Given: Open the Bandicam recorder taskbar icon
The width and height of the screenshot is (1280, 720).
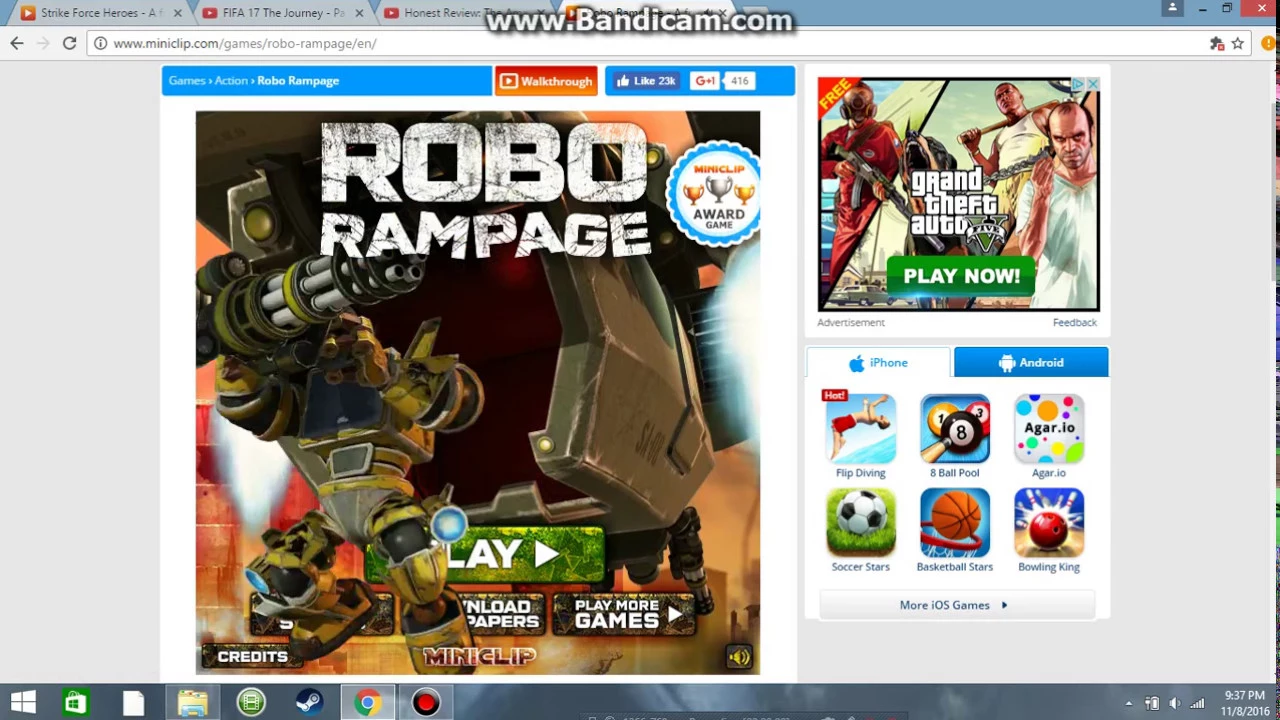Looking at the screenshot, I should point(426,703).
